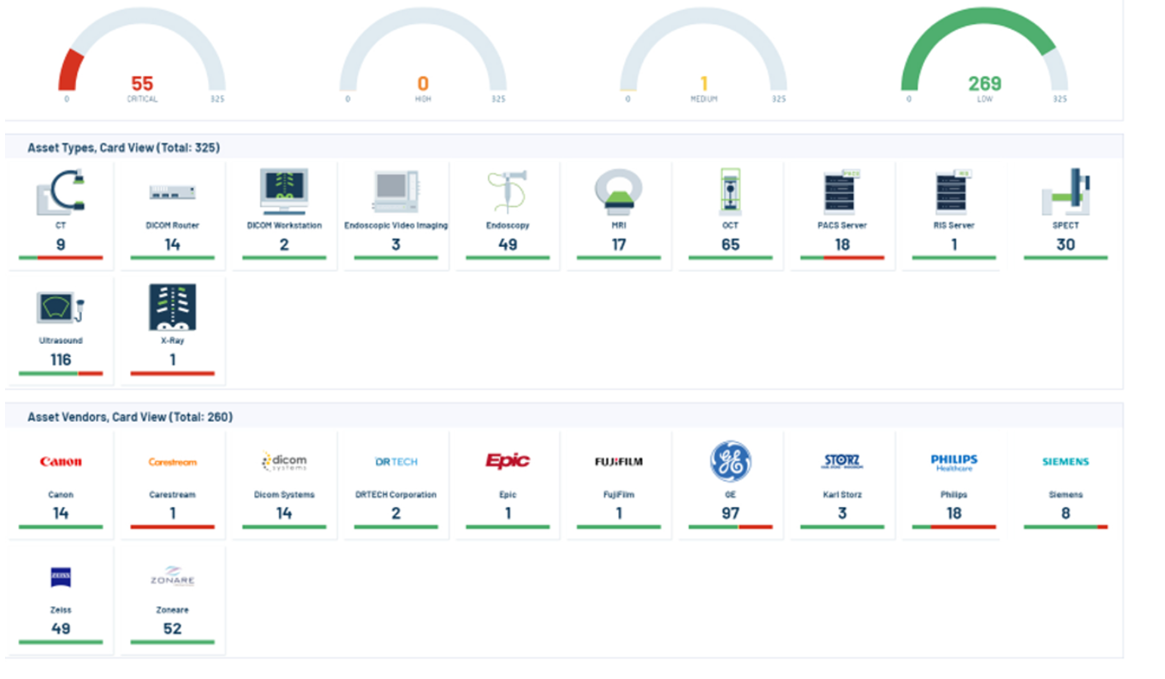
Task: Select the PACS Server rack icon
Action: click(842, 192)
